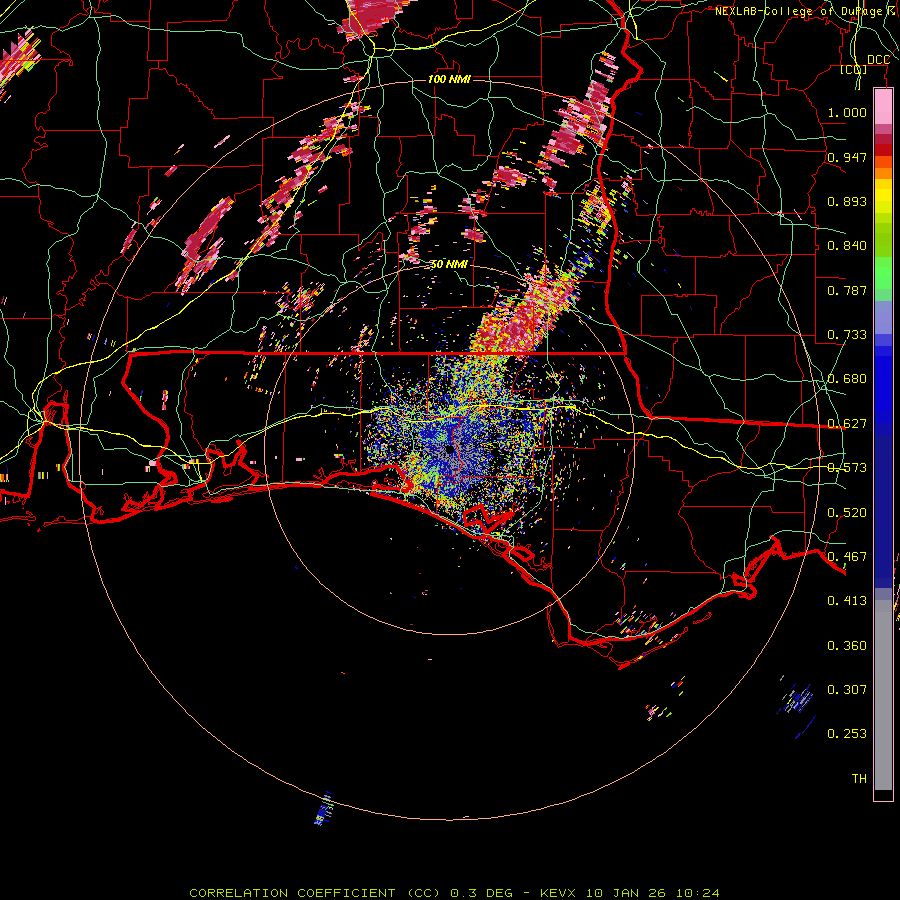Click the 0.413 scale value
The height and width of the screenshot is (900, 900).
[x=847, y=601]
